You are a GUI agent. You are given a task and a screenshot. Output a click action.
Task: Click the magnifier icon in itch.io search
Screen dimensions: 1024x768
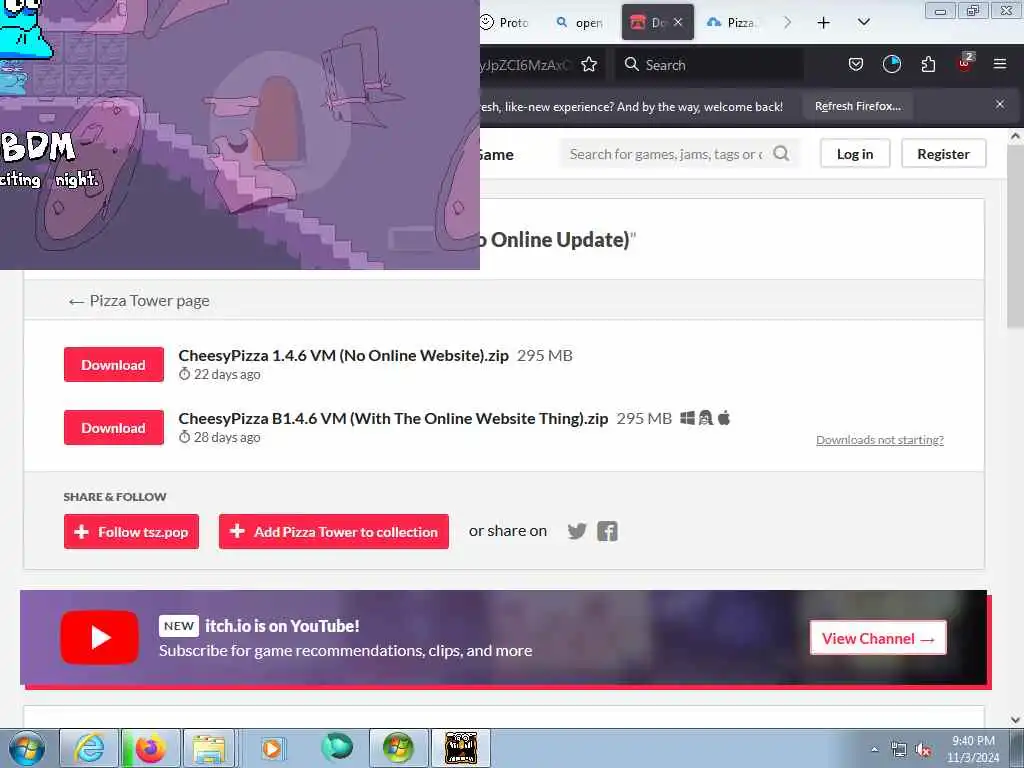[781, 153]
